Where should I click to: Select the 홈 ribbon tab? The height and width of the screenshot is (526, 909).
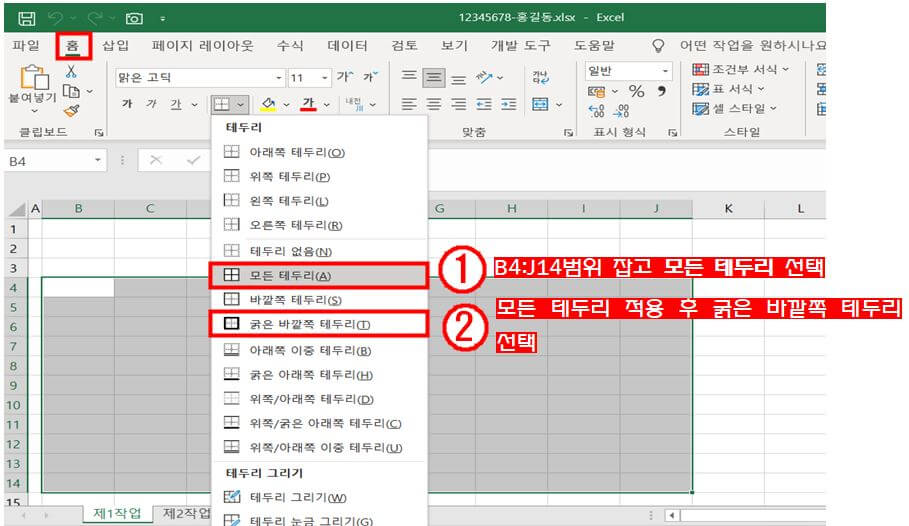click(73, 45)
